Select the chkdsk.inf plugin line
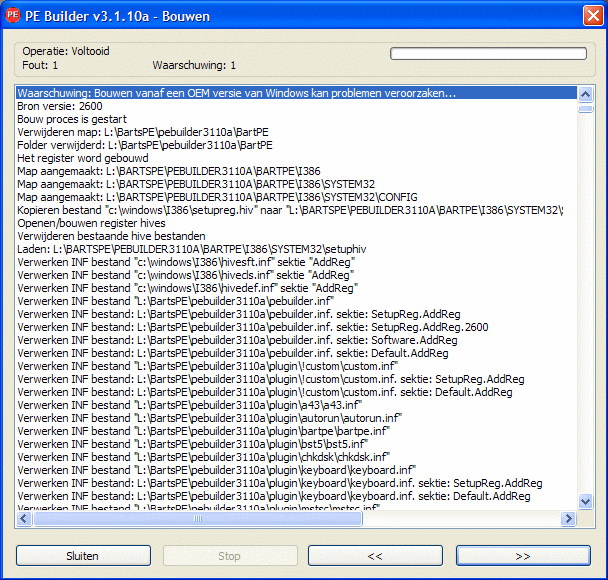 tap(297, 457)
